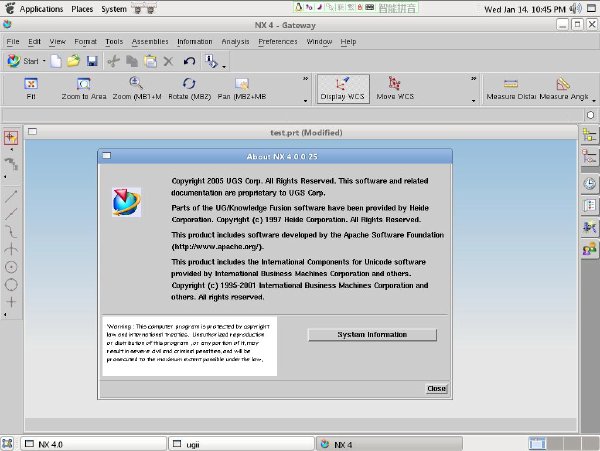Click the Cut scissors icon
This screenshot has height=451, width=600.
(113, 61)
